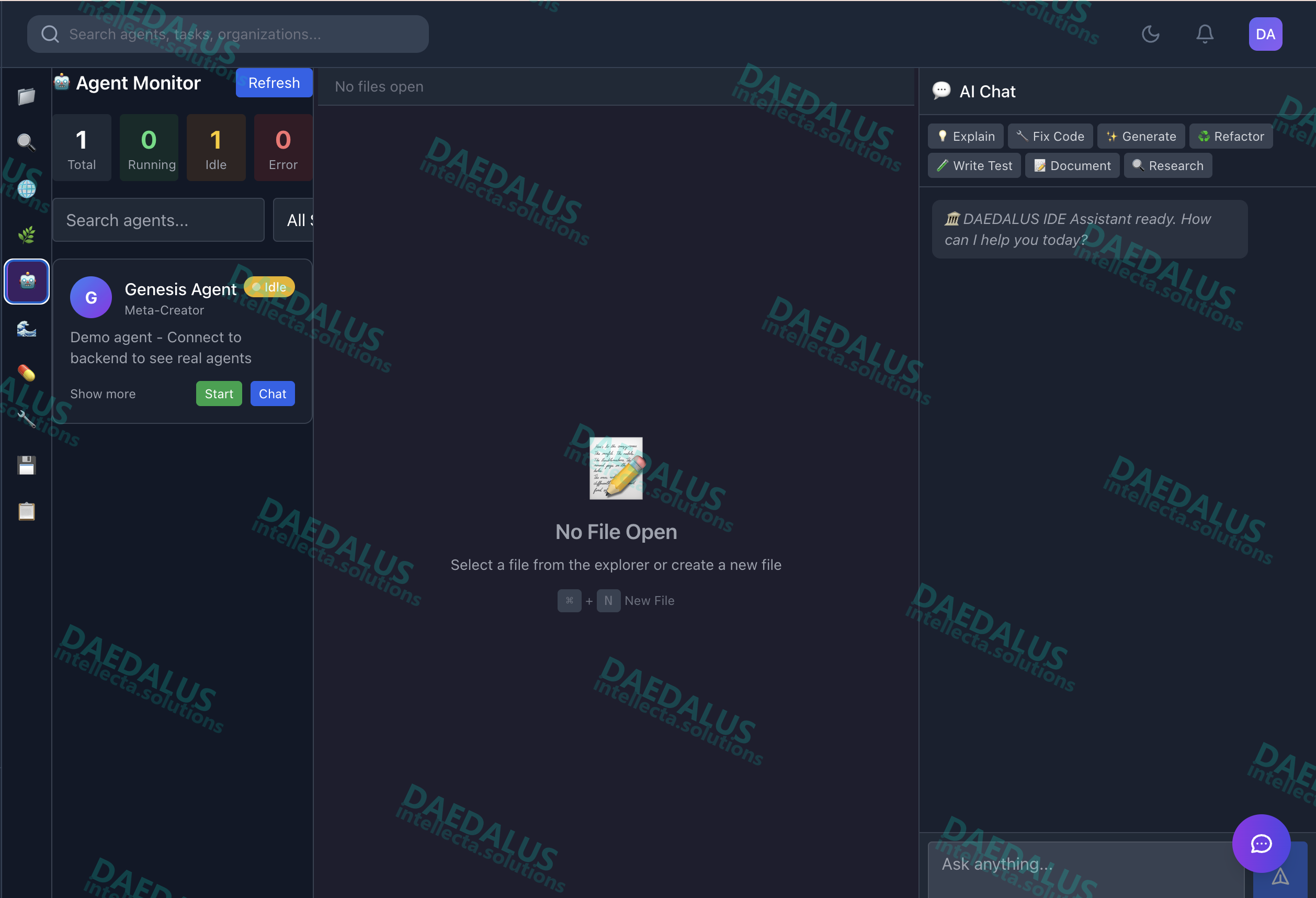Open the wave sidebar icon
The height and width of the screenshot is (898, 1316).
coord(26,328)
